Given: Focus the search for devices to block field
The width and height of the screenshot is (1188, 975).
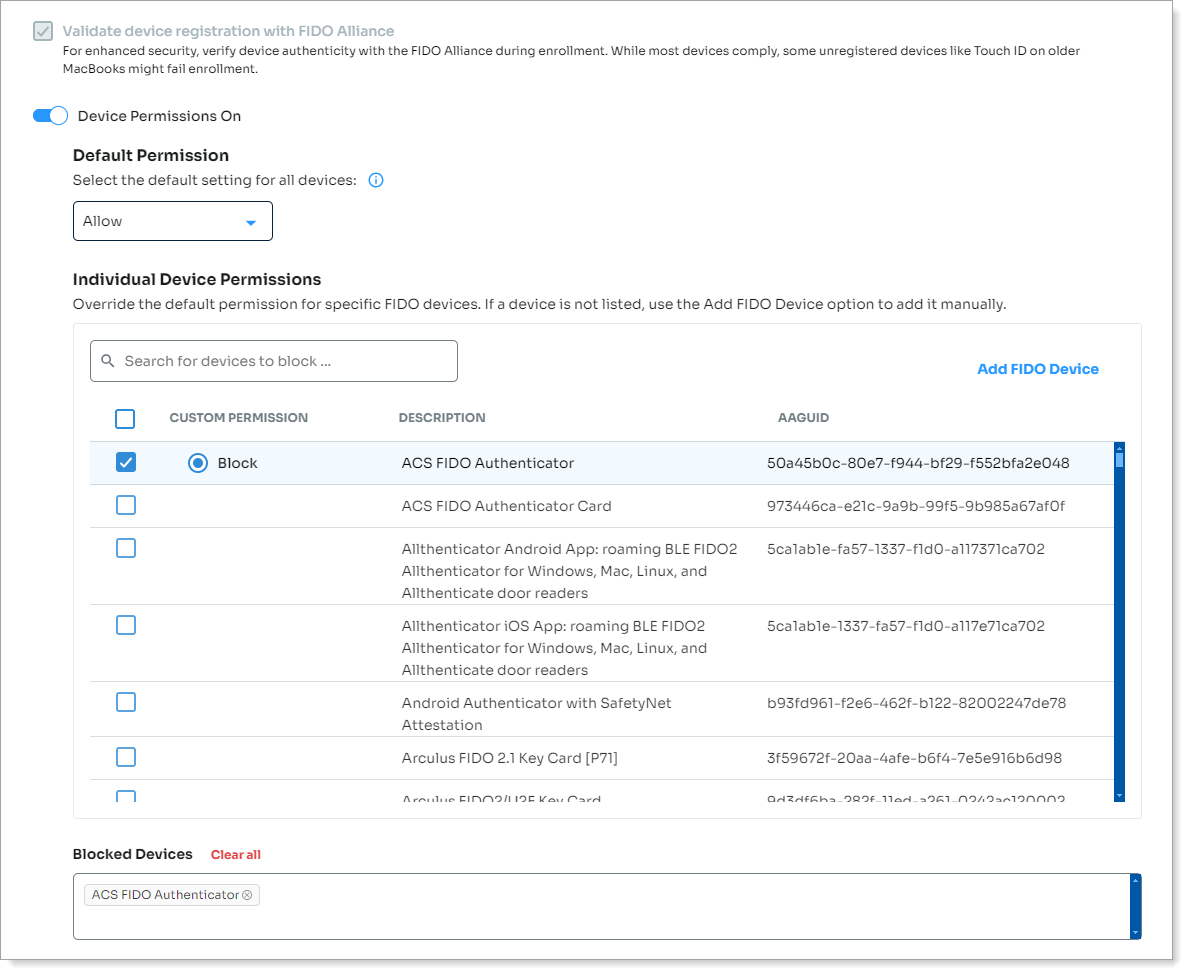Looking at the screenshot, I should point(285,361).
